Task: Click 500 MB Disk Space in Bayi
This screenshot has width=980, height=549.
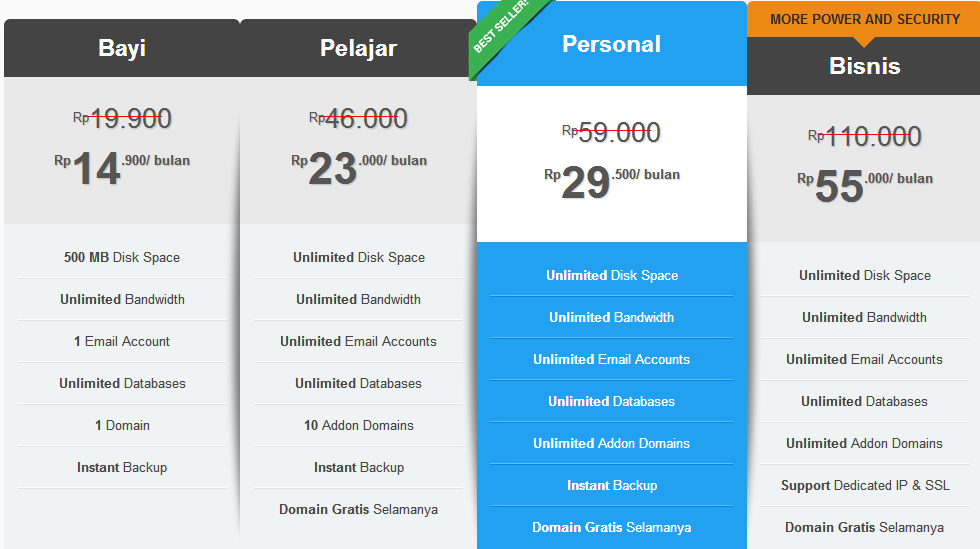Action: (122, 258)
